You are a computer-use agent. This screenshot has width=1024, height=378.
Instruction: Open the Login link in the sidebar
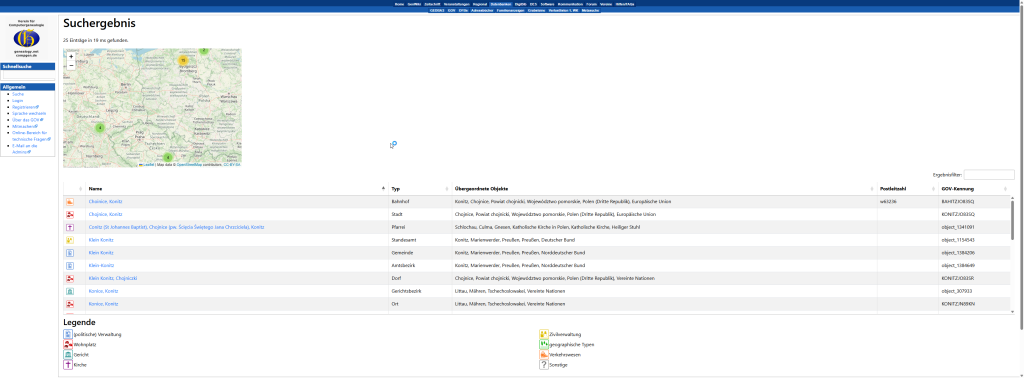(18, 101)
